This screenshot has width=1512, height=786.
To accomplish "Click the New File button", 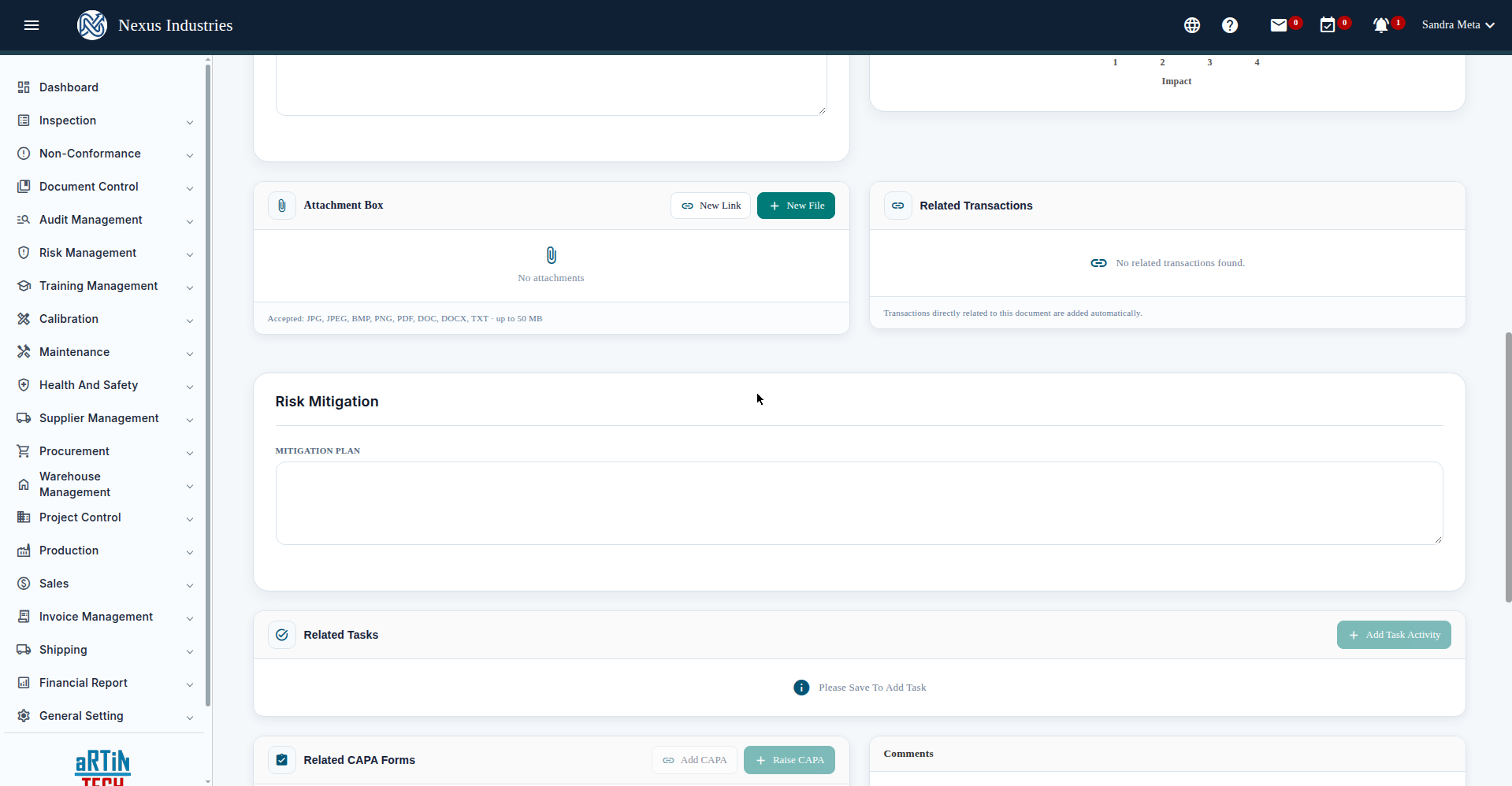I will (796, 206).
